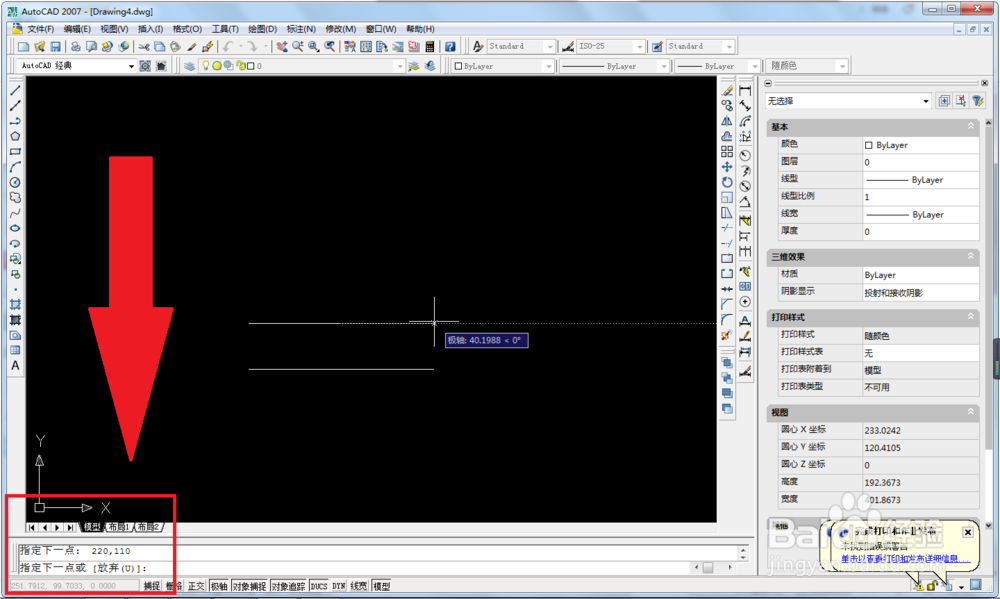Switch to the 布局1 layout tab
This screenshot has width=1000, height=599.
pyautogui.click(x=119, y=527)
